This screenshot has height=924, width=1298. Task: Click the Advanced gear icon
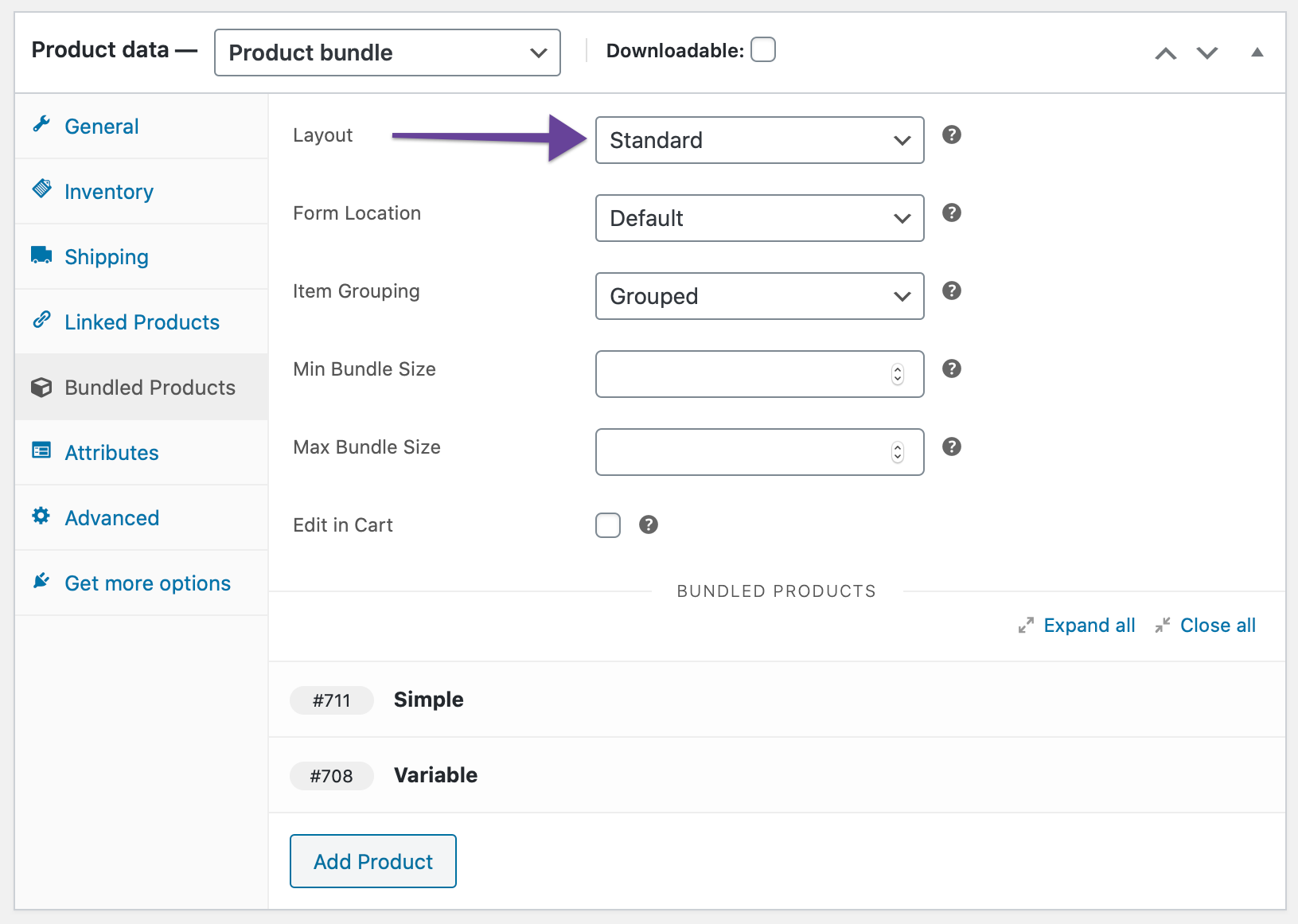(x=41, y=516)
